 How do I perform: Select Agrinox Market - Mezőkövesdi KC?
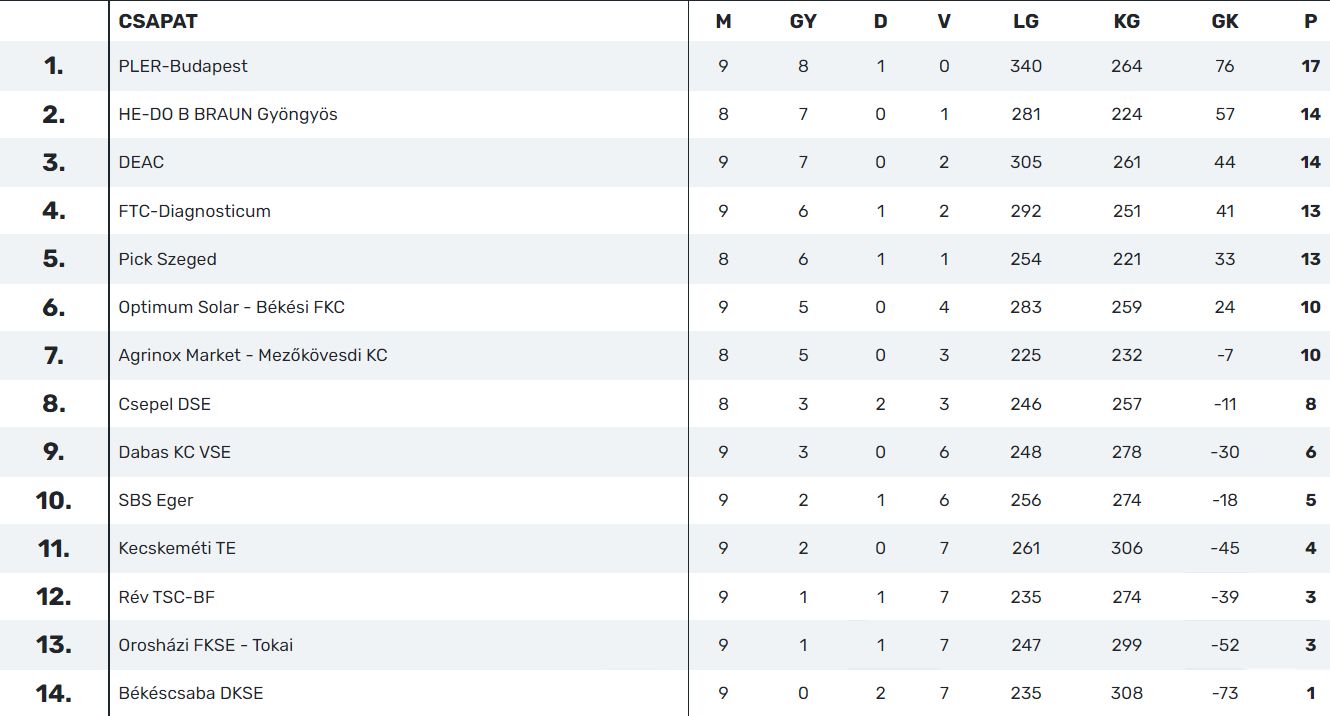[x=253, y=355]
